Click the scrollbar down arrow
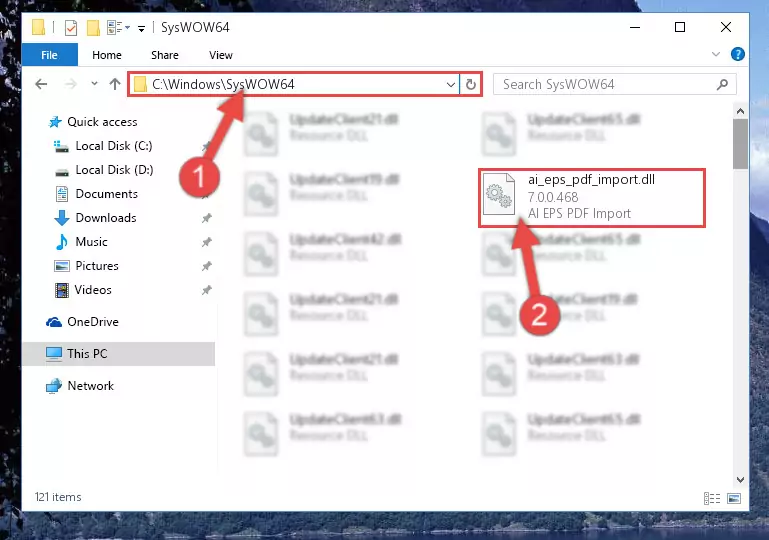The image size is (769, 540). coord(740,479)
